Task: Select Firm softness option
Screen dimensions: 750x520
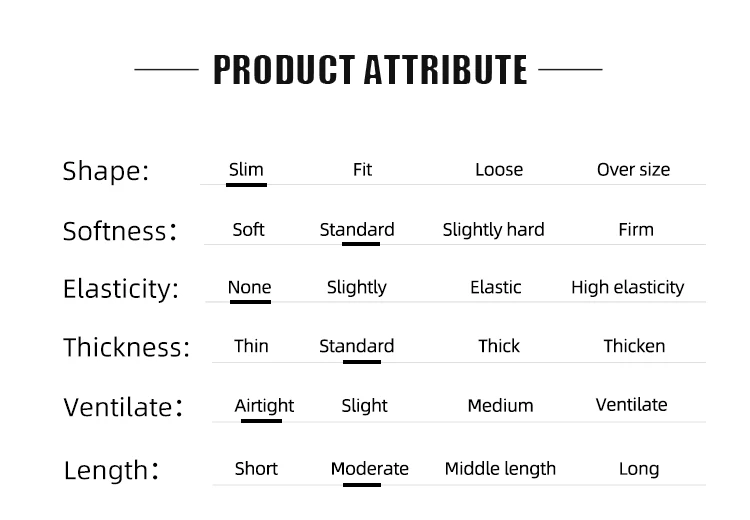Action: [636, 230]
